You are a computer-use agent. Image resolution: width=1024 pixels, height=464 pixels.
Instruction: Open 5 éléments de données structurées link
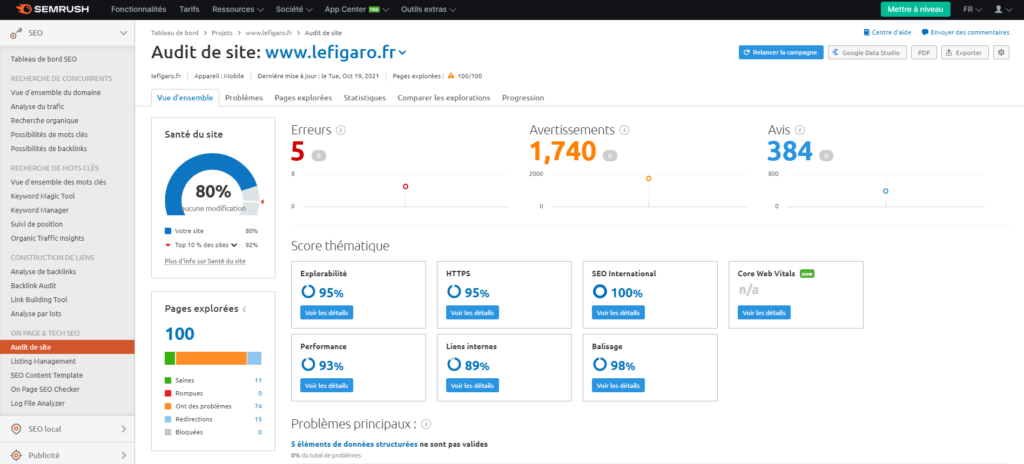point(354,444)
